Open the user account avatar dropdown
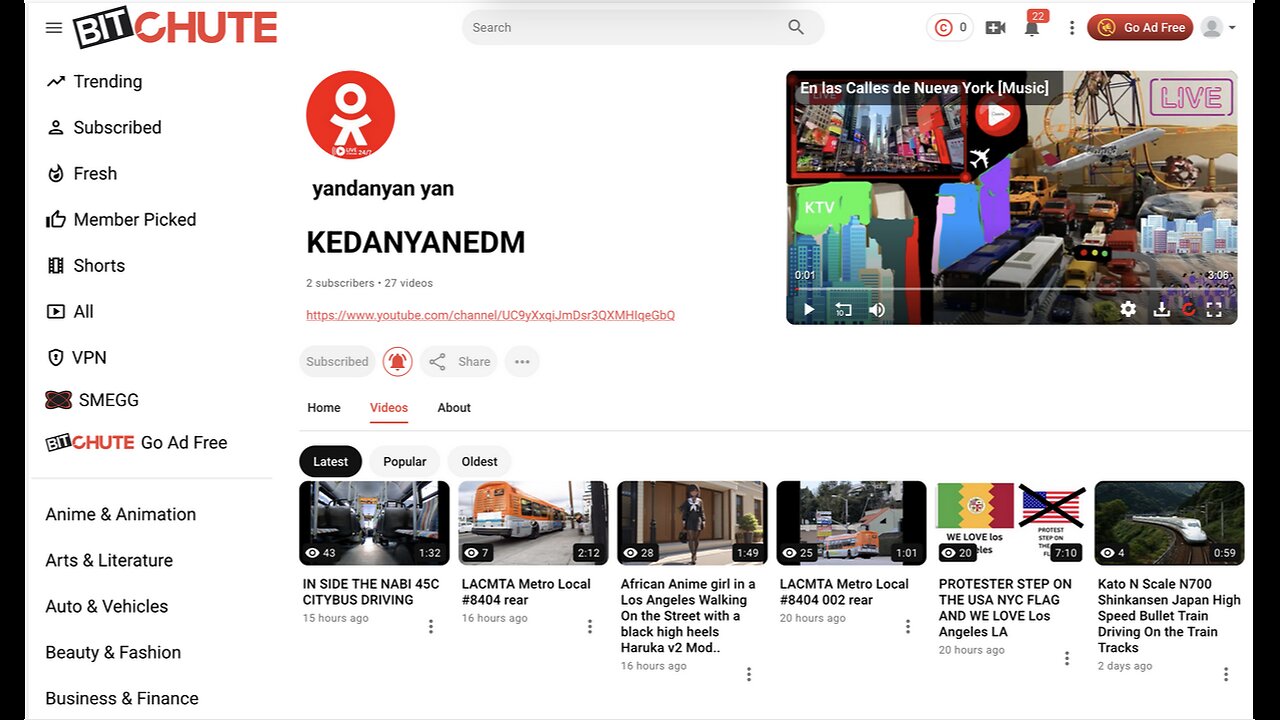This screenshot has height=720, width=1280. coord(1218,28)
